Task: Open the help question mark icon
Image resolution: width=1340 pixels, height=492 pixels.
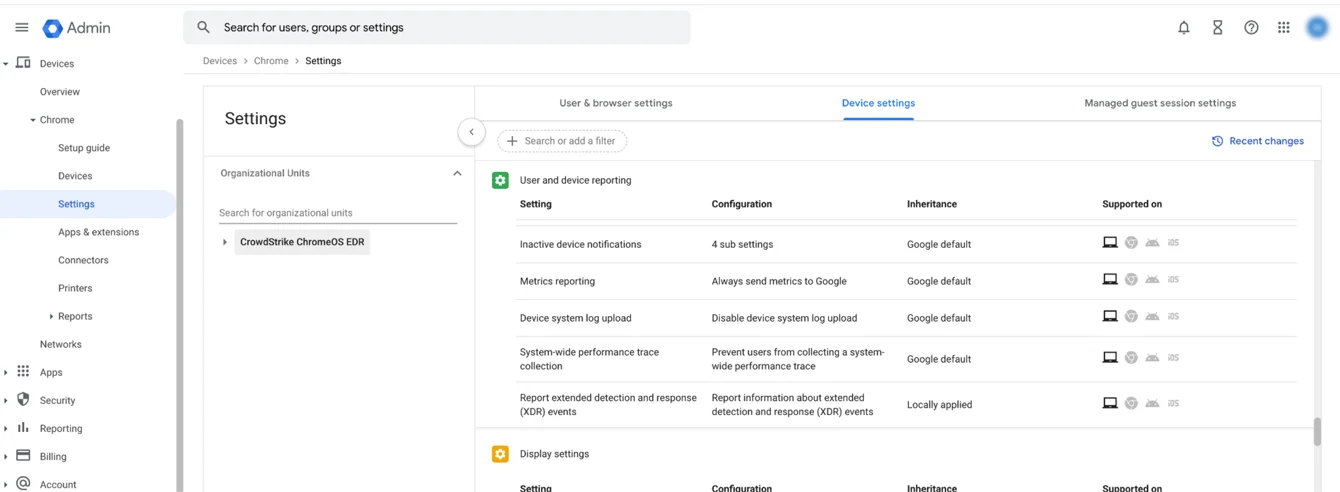Action: pos(1251,28)
